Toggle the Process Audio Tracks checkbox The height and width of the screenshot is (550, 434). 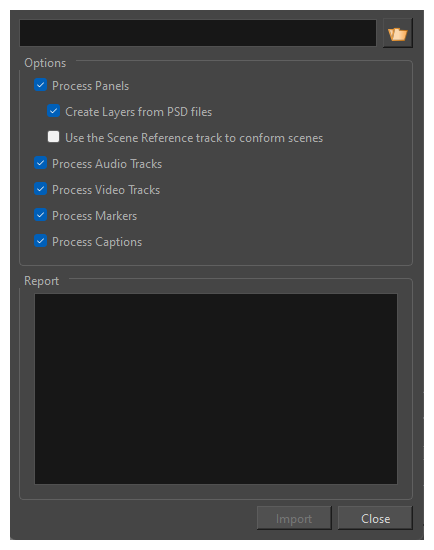click(40, 163)
